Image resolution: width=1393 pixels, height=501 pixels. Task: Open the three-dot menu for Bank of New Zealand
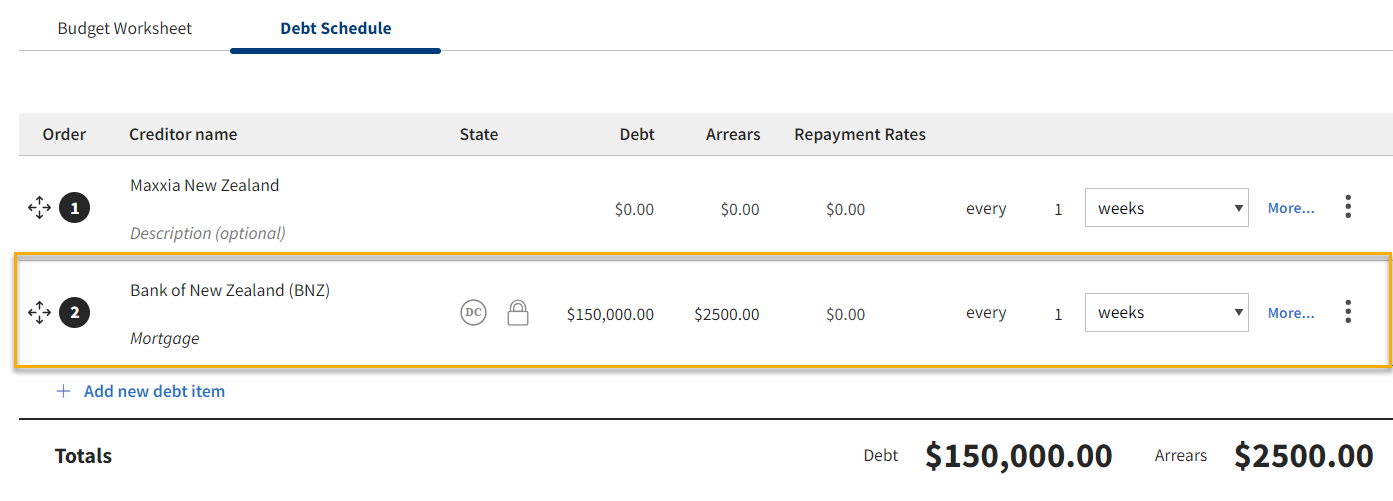pos(1348,312)
